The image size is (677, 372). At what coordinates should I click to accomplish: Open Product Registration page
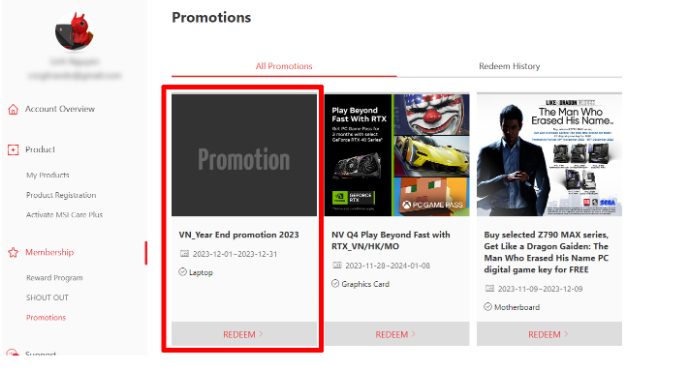point(61,195)
